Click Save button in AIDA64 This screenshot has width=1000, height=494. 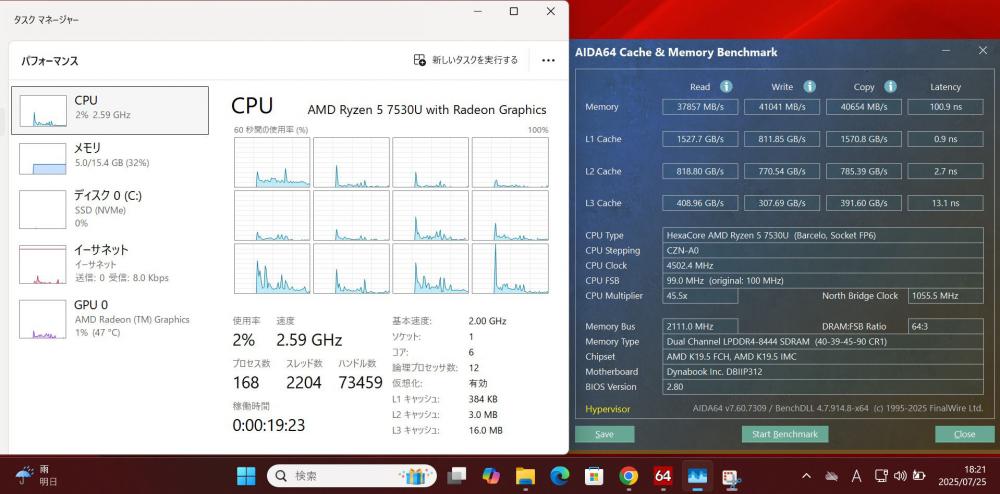click(605, 434)
